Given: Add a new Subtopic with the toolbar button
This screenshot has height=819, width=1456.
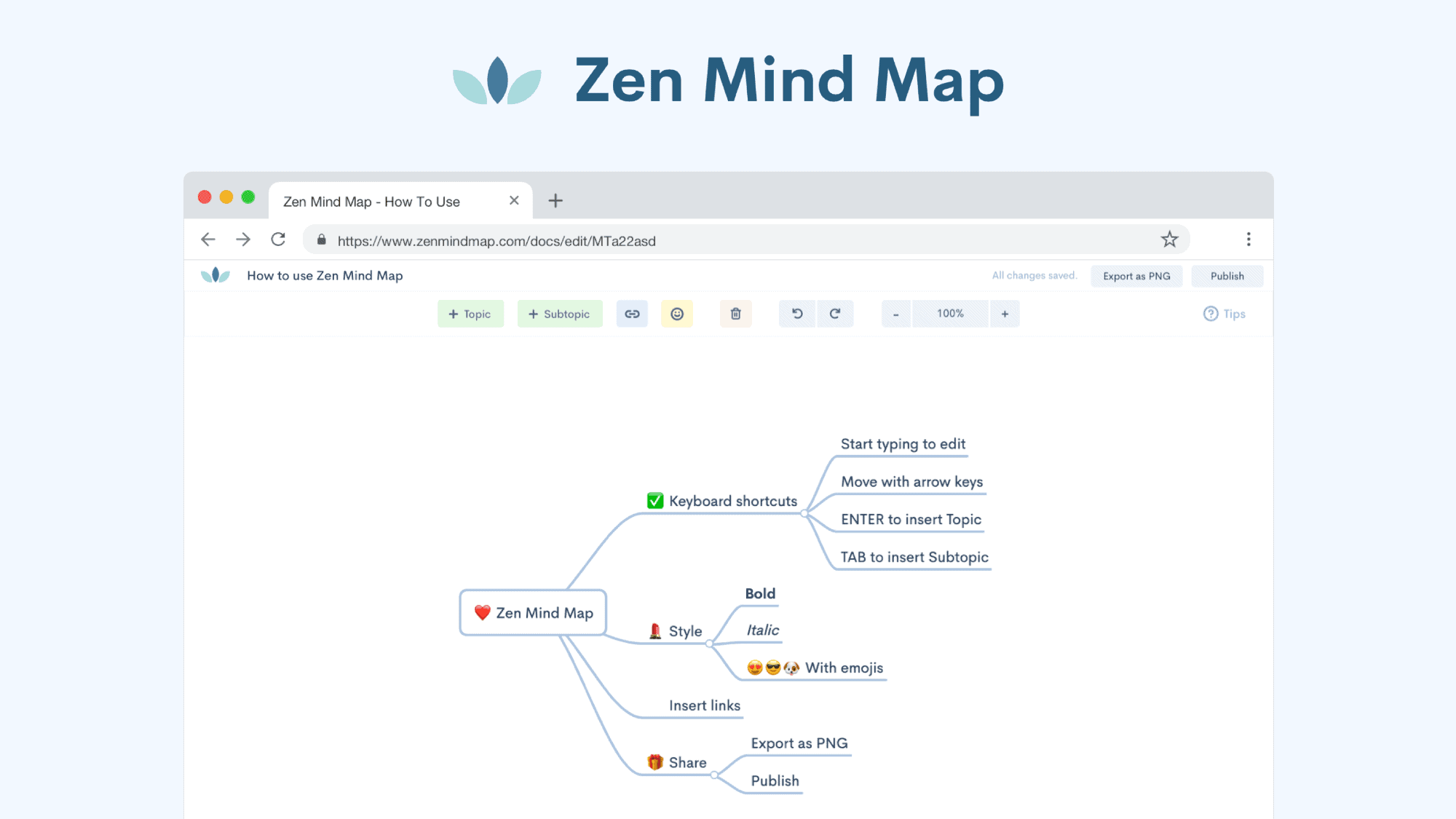Looking at the screenshot, I should (560, 314).
